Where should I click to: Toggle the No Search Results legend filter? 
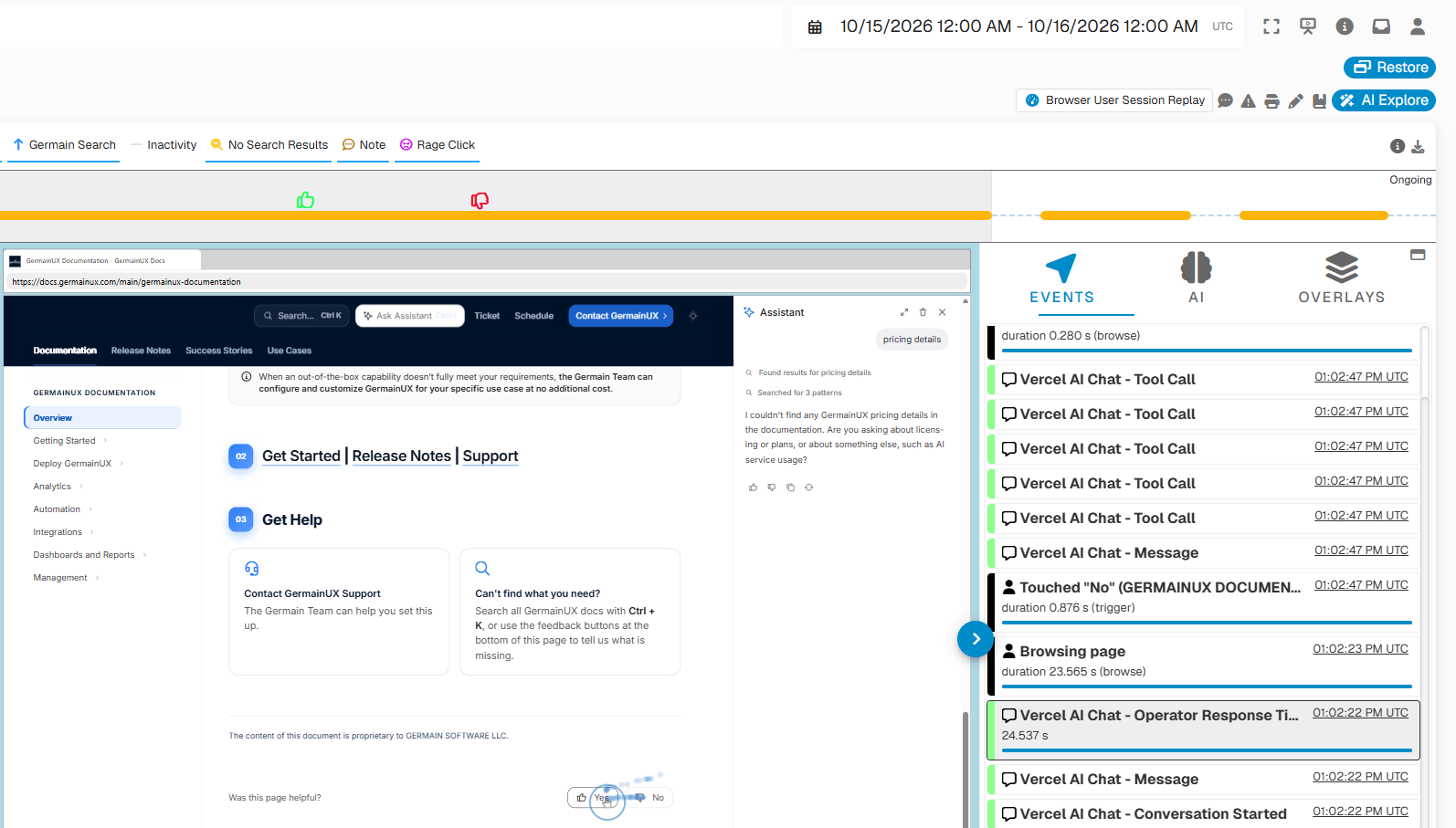(269, 145)
